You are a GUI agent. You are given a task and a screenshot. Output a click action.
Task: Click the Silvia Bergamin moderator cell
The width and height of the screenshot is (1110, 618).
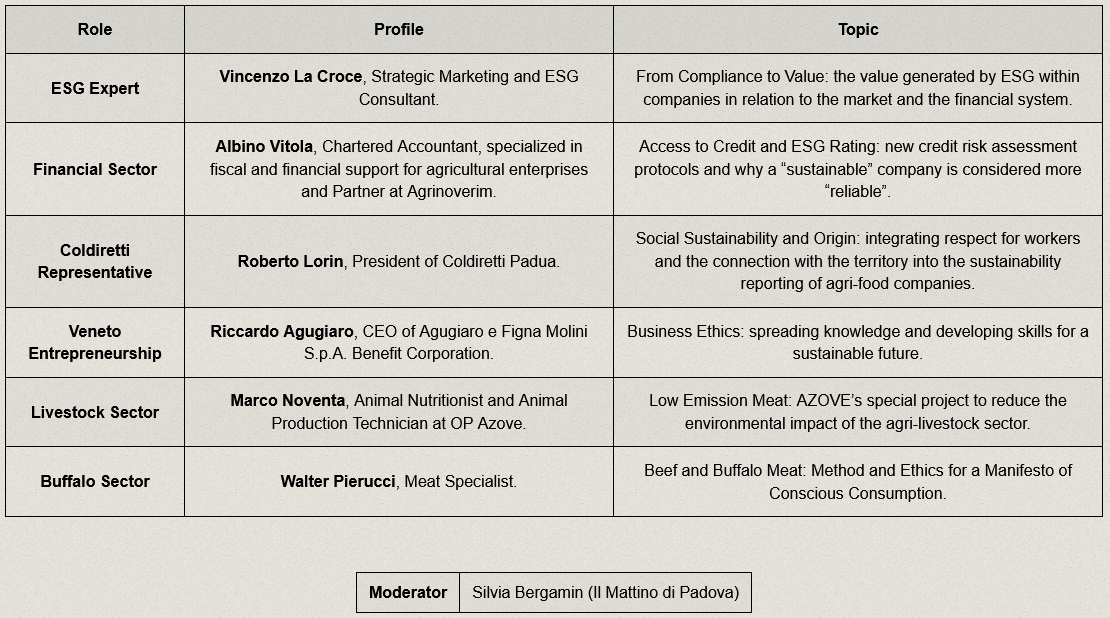[x=605, y=593]
